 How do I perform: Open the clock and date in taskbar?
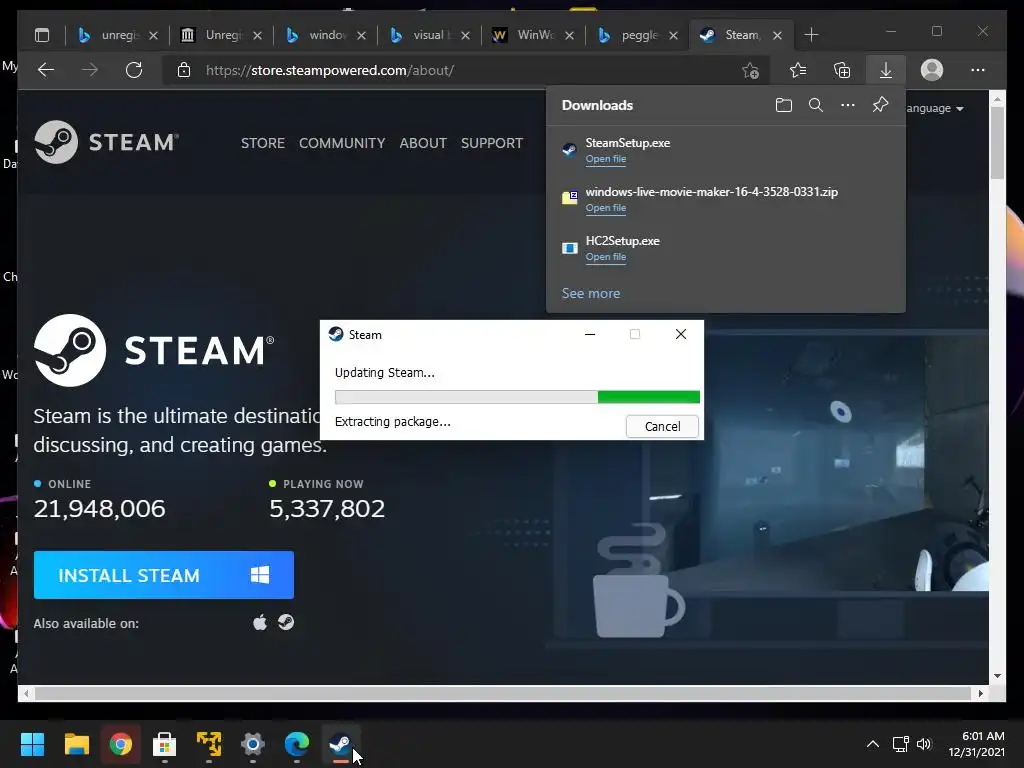[x=976, y=744]
